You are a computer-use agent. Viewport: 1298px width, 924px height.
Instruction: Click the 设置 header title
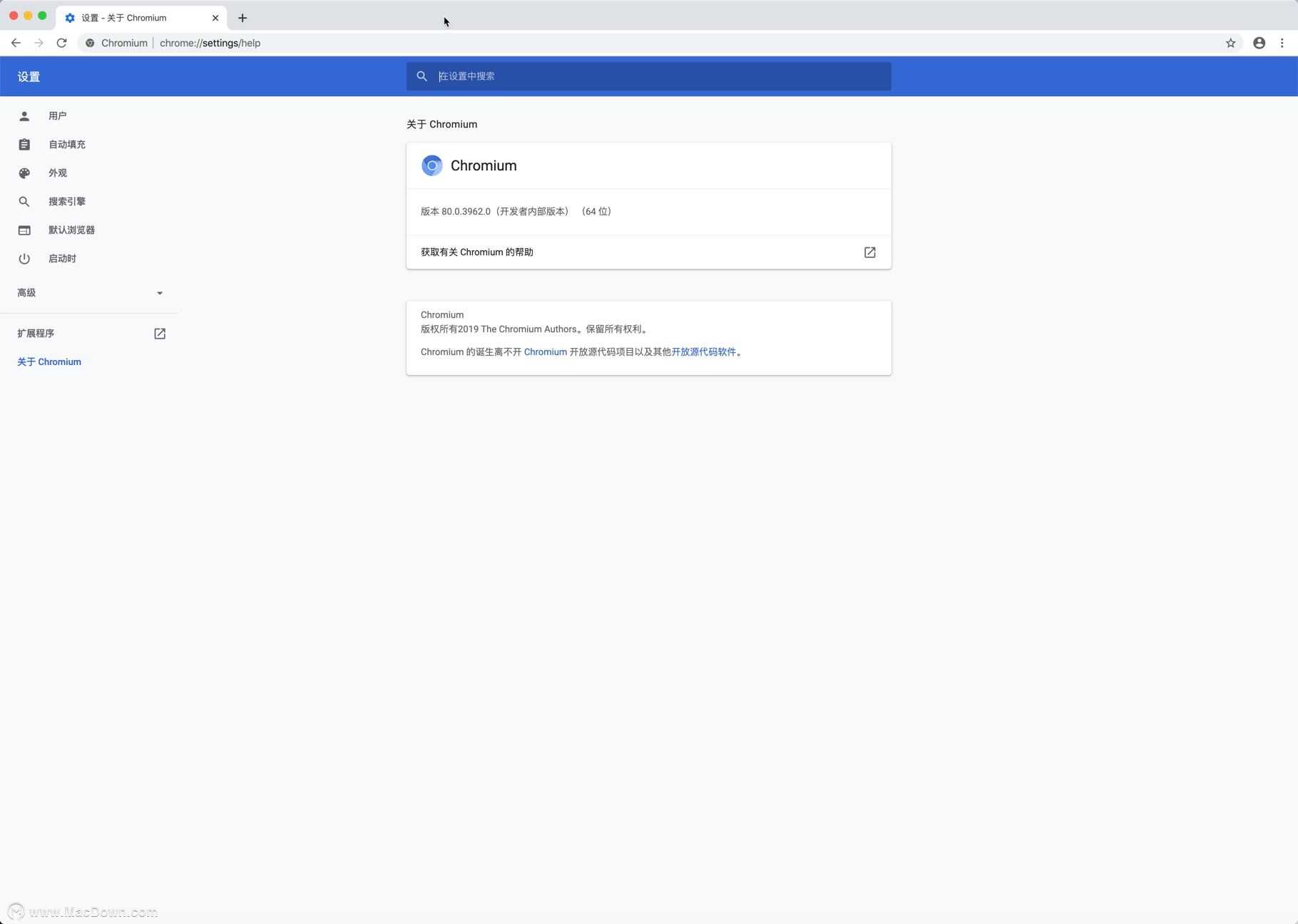29,76
